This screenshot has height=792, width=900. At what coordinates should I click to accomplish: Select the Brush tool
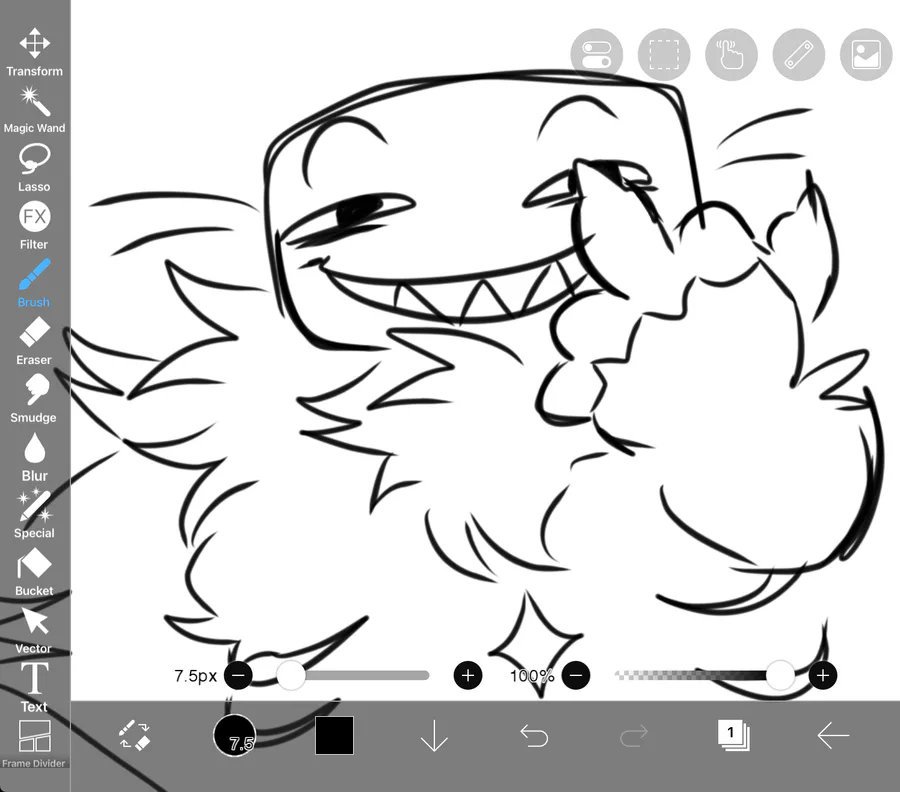coord(34,283)
